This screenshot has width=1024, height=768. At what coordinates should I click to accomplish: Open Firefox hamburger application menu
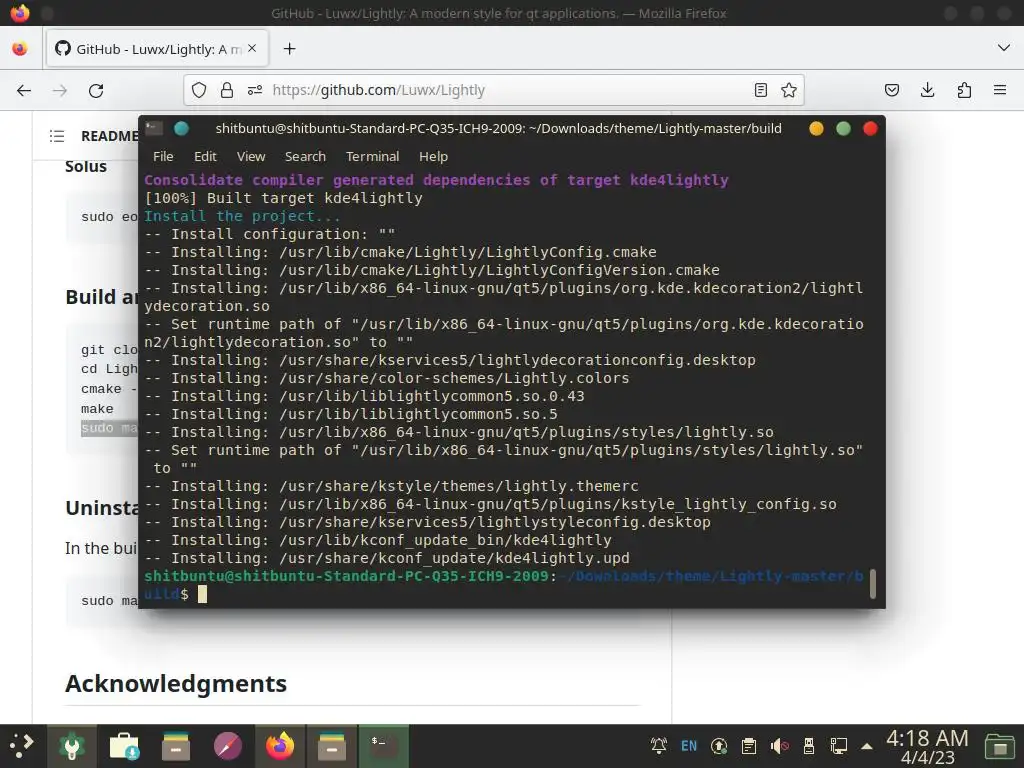pyautogui.click(x=1000, y=90)
